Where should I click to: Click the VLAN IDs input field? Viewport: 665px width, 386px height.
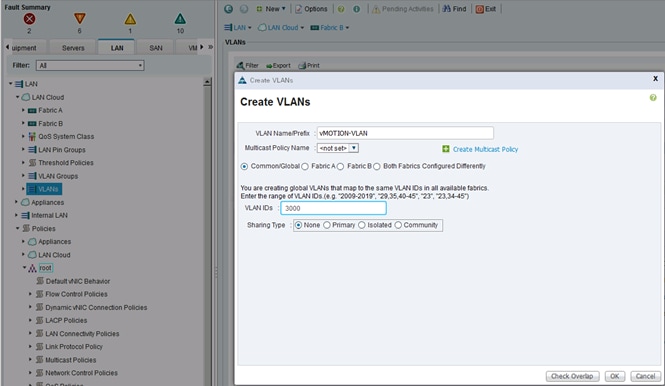click(333, 208)
